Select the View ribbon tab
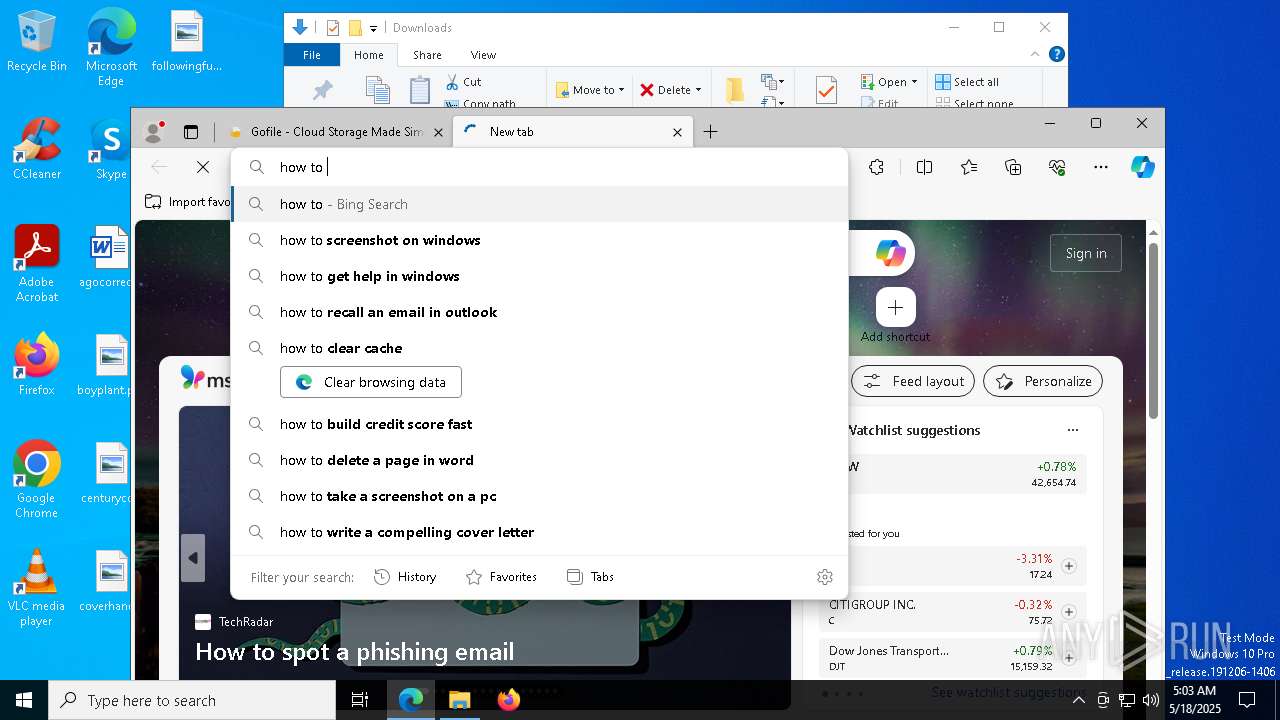The image size is (1280, 720). coord(483,55)
